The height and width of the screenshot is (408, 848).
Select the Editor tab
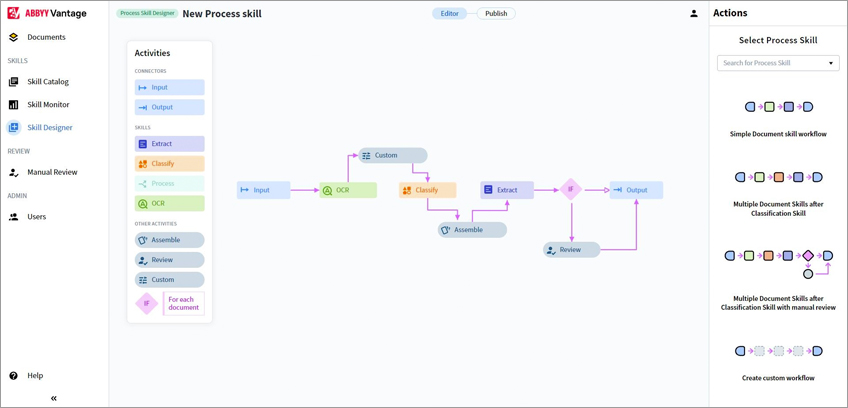click(x=449, y=14)
